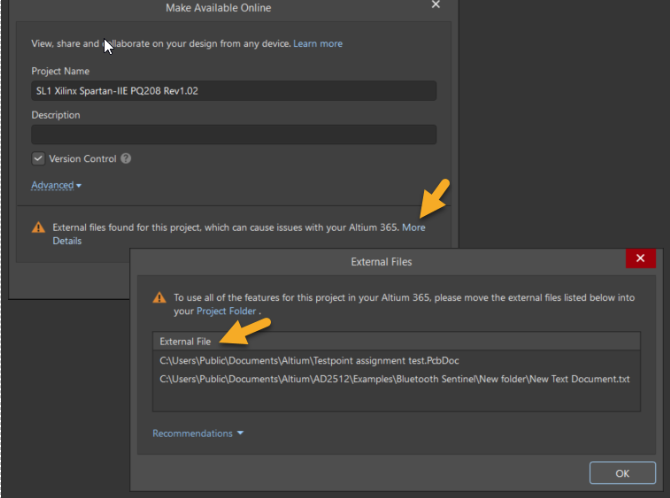The height and width of the screenshot is (498, 670).
Task: Expand the Advanced options
Action: 56,185
